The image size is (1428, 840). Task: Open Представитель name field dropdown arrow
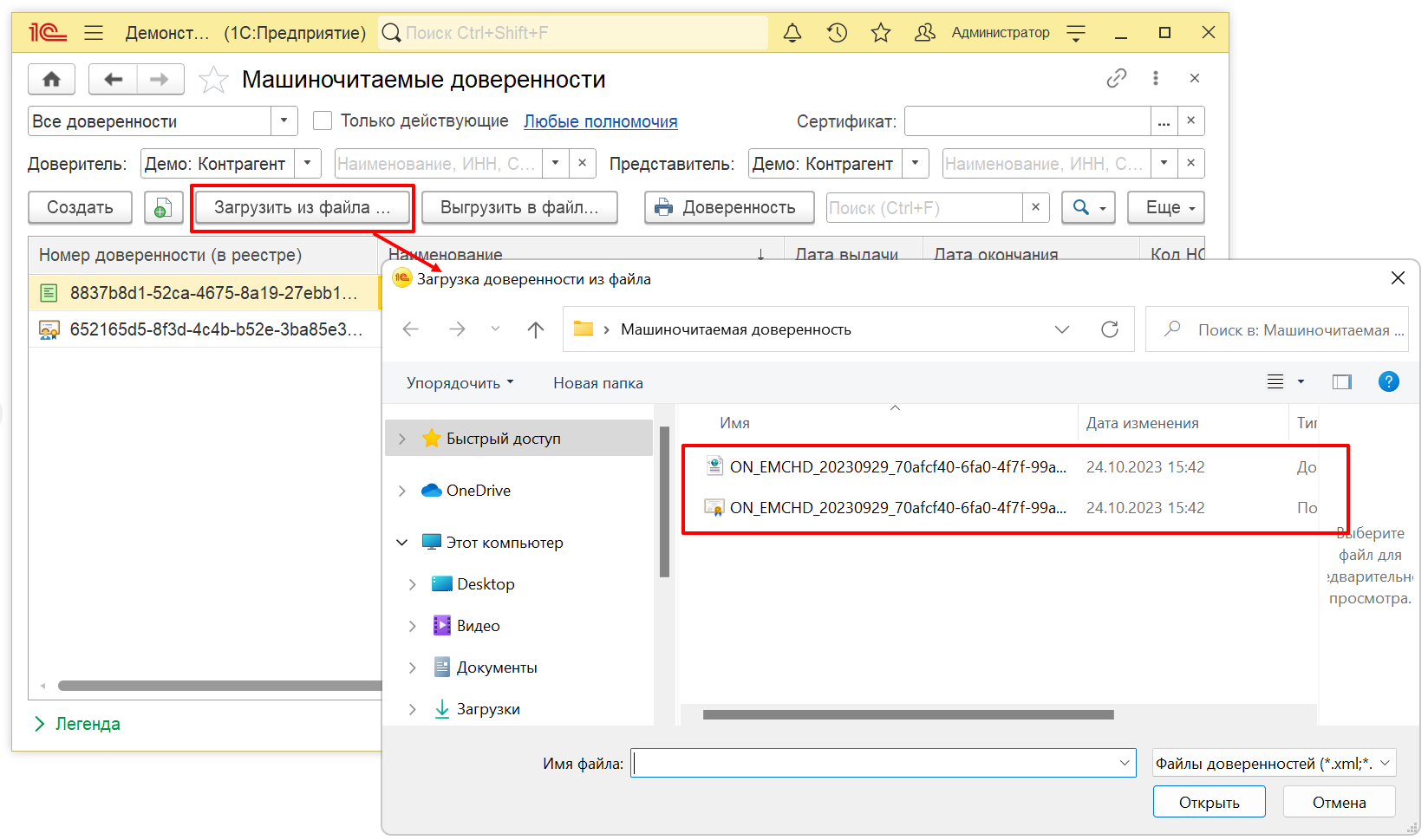[x=1164, y=163]
